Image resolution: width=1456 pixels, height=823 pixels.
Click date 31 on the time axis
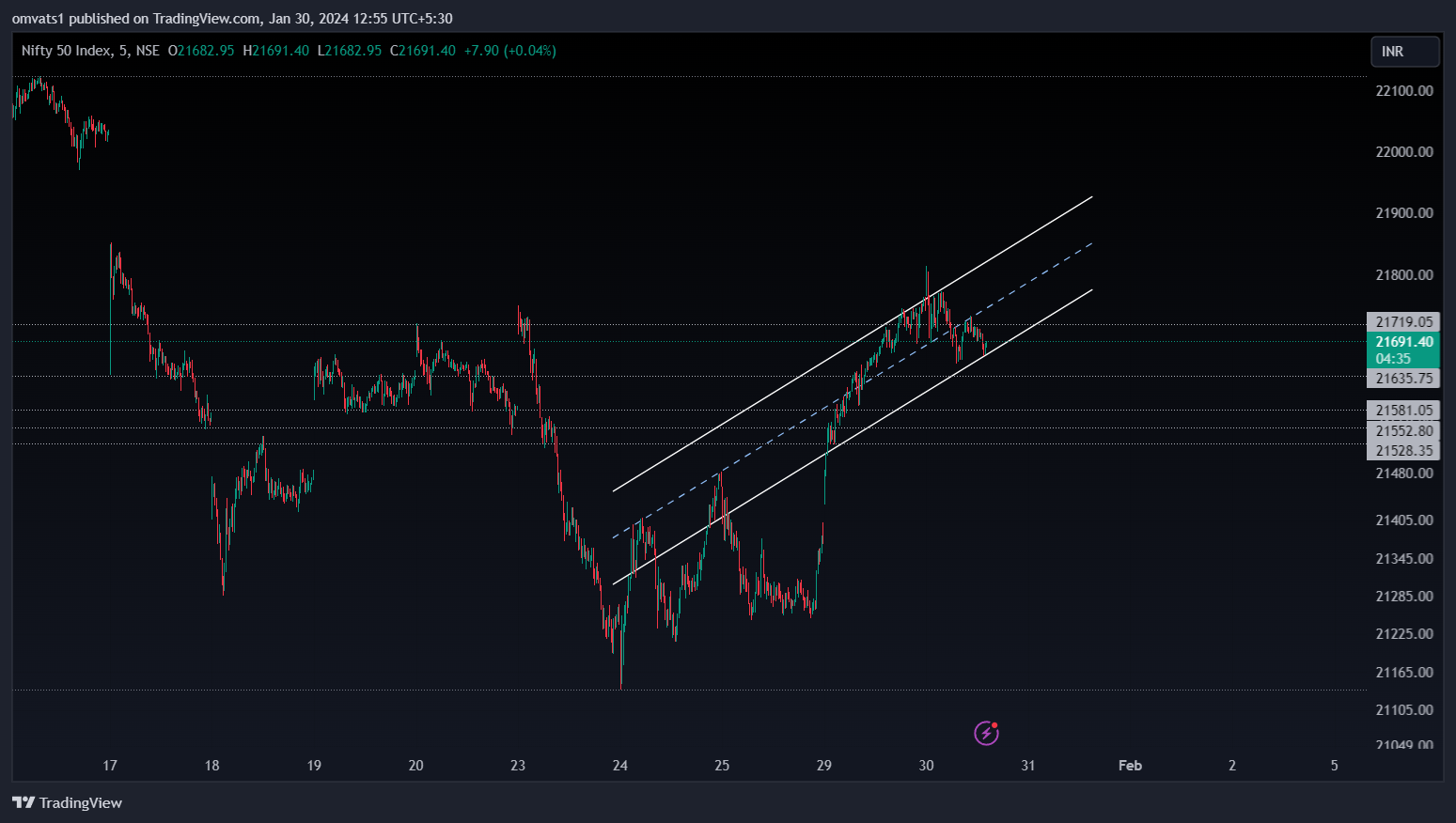point(1028,766)
